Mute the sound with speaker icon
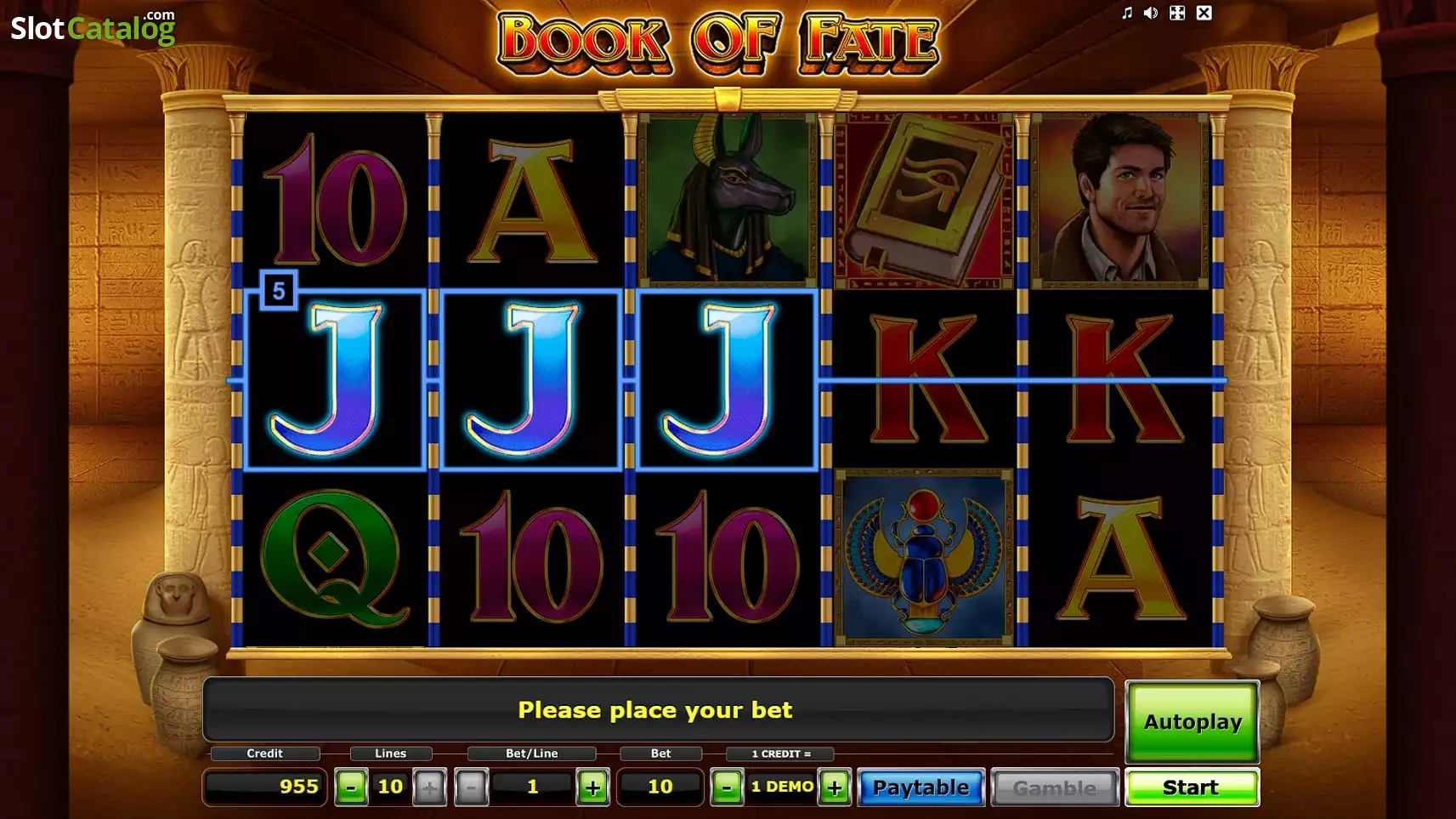The image size is (1456, 819). (x=1151, y=13)
